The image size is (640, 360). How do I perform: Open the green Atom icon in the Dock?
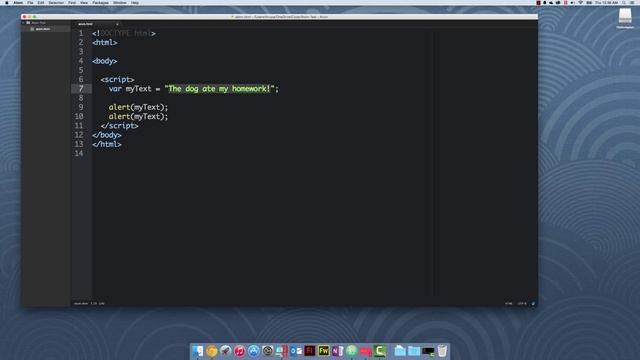[351, 351]
